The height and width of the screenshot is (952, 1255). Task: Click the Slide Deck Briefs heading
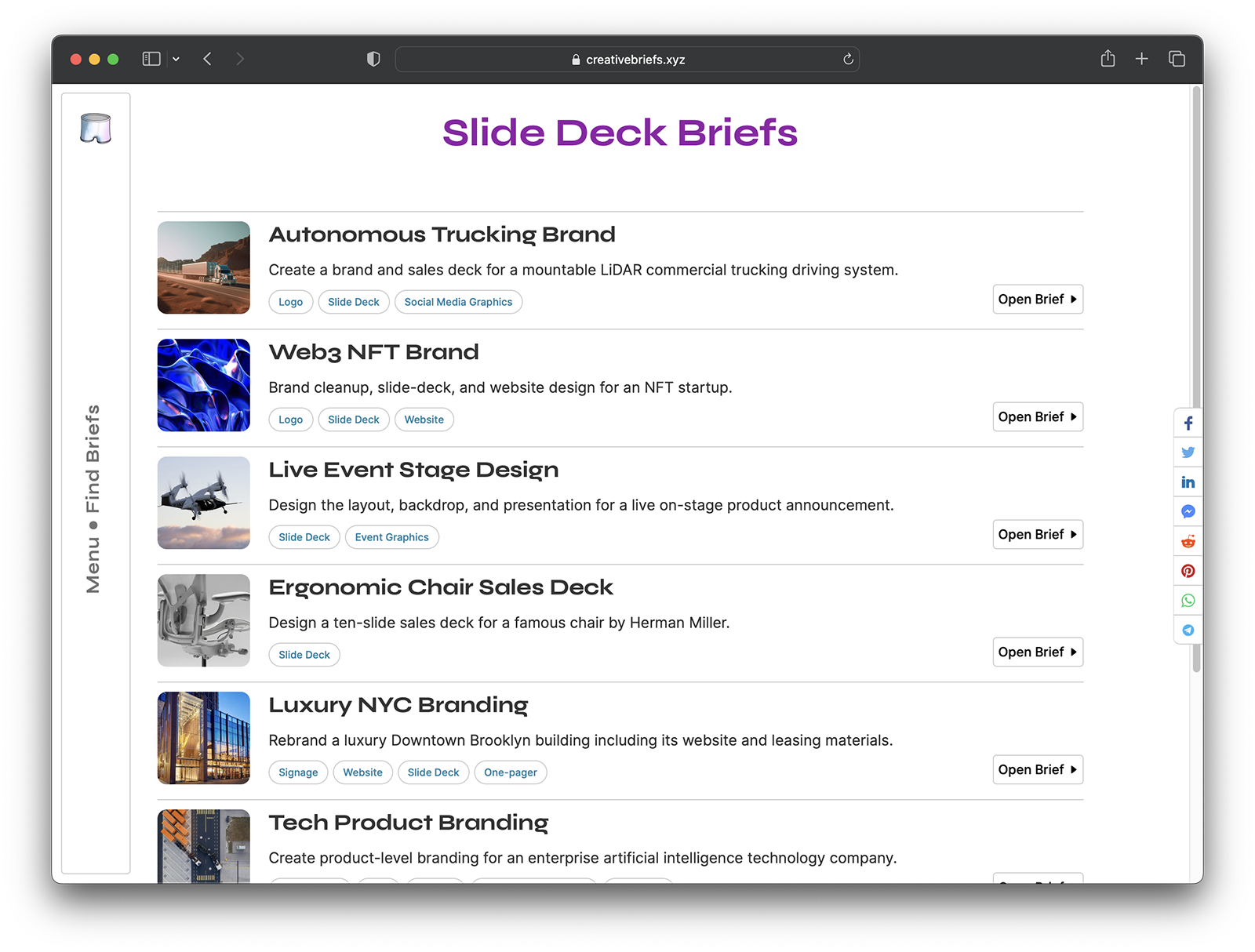tap(620, 133)
